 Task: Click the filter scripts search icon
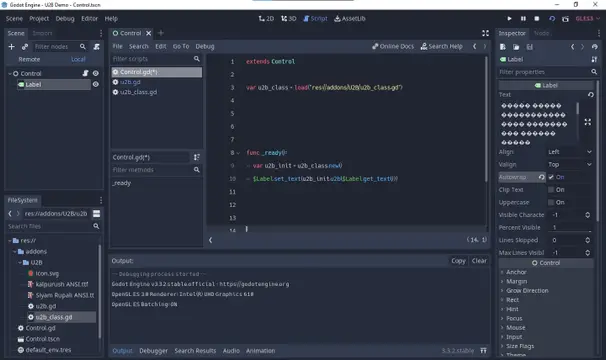197,59
